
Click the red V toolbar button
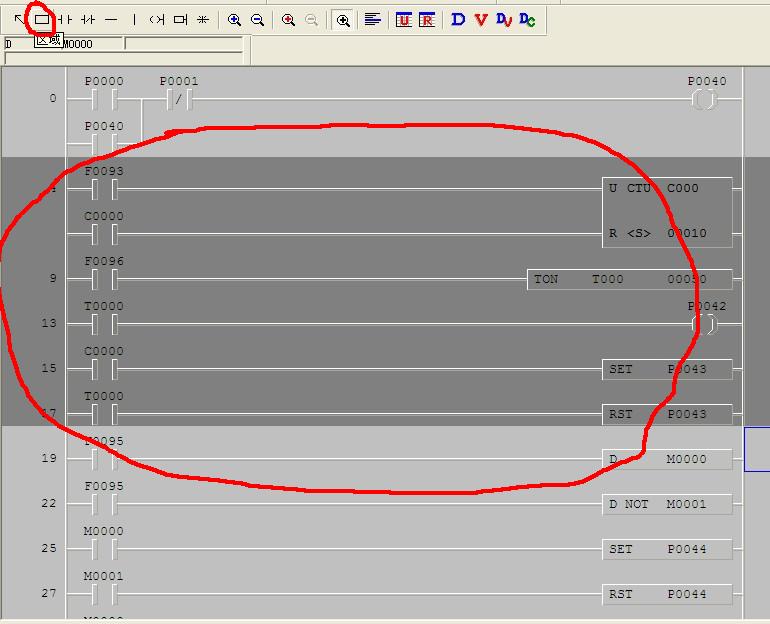click(480, 19)
